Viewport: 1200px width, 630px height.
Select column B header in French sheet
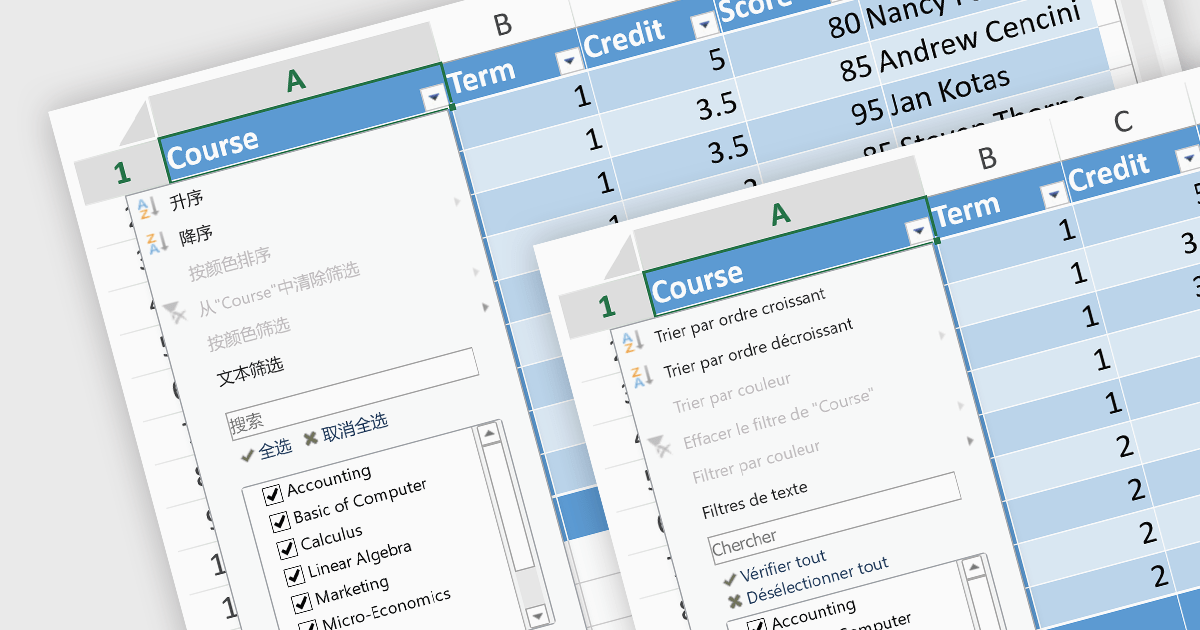pos(987,158)
